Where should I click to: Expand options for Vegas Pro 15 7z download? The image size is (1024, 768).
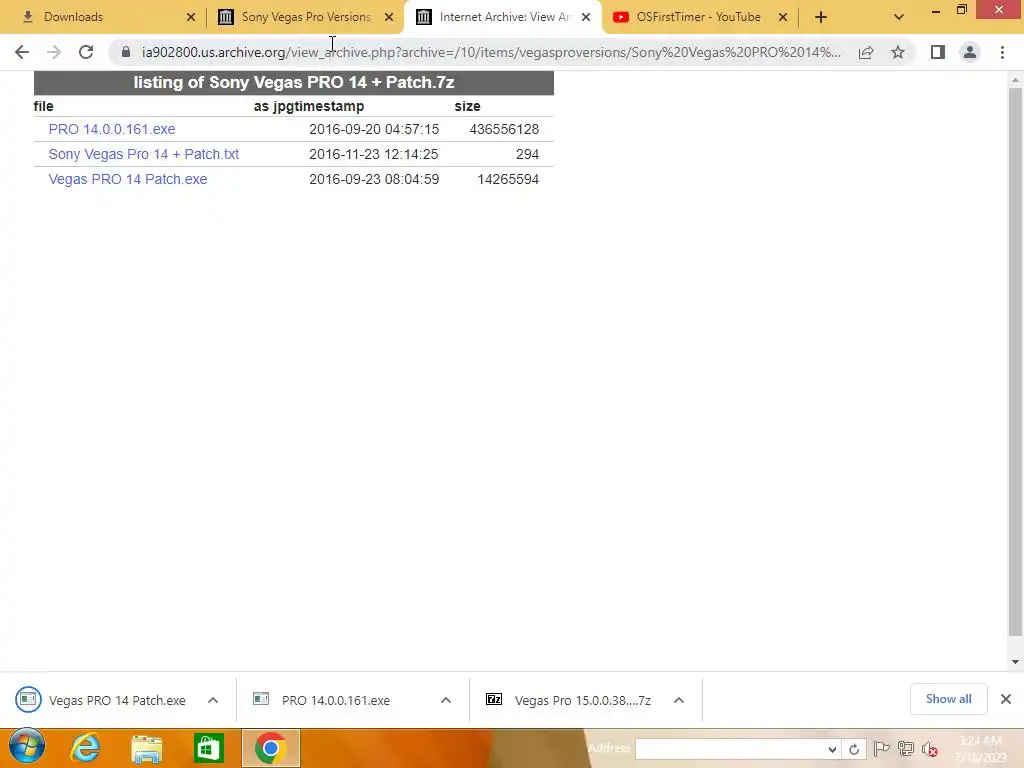679,700
